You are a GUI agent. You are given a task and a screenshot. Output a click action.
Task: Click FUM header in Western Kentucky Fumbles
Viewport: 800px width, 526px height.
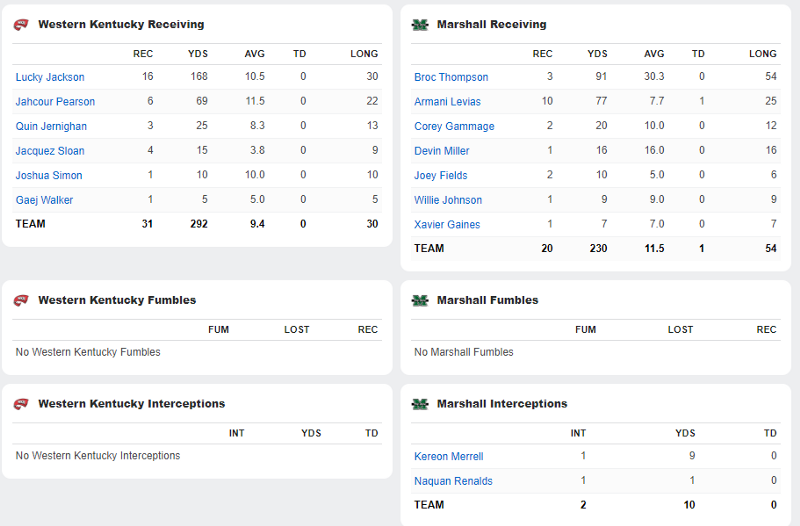click(x=218, y=330)
